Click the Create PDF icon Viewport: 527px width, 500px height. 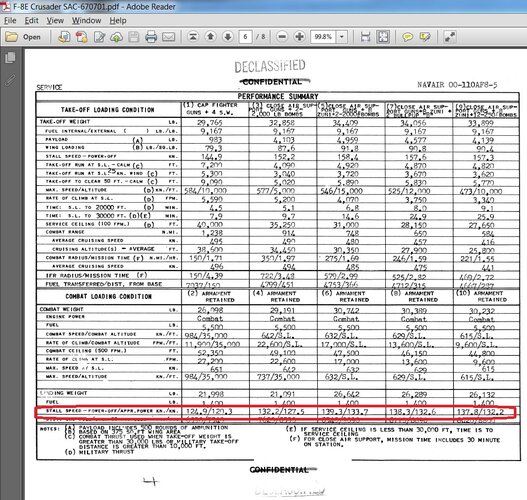tap(81, 37)
